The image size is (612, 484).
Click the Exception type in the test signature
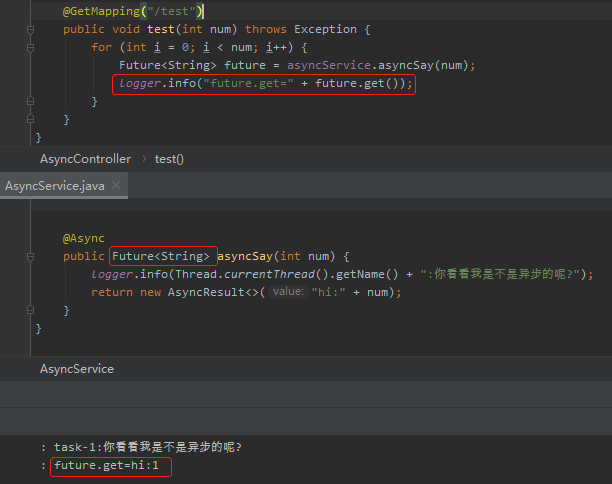tap(325, 29)
